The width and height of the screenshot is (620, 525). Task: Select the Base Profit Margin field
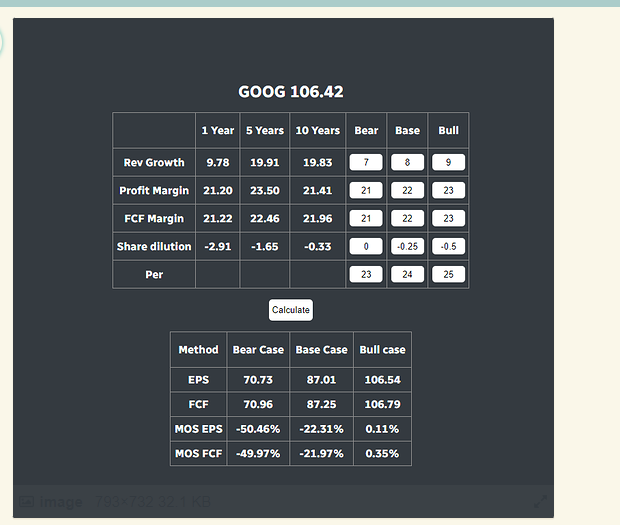tap(407, 191)
